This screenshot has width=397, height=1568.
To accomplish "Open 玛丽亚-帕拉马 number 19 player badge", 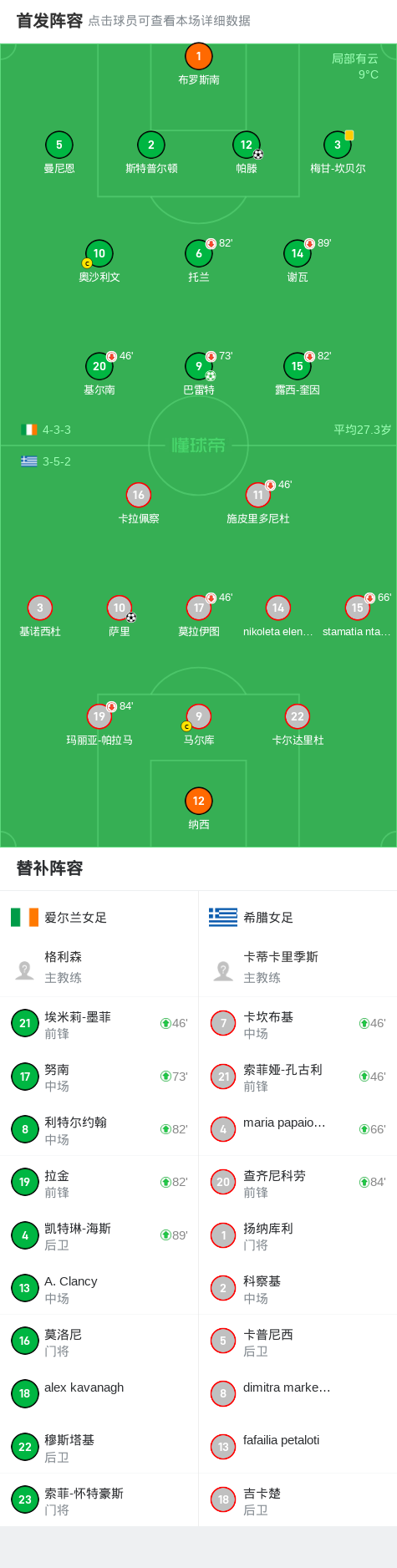I will point(99,717).
